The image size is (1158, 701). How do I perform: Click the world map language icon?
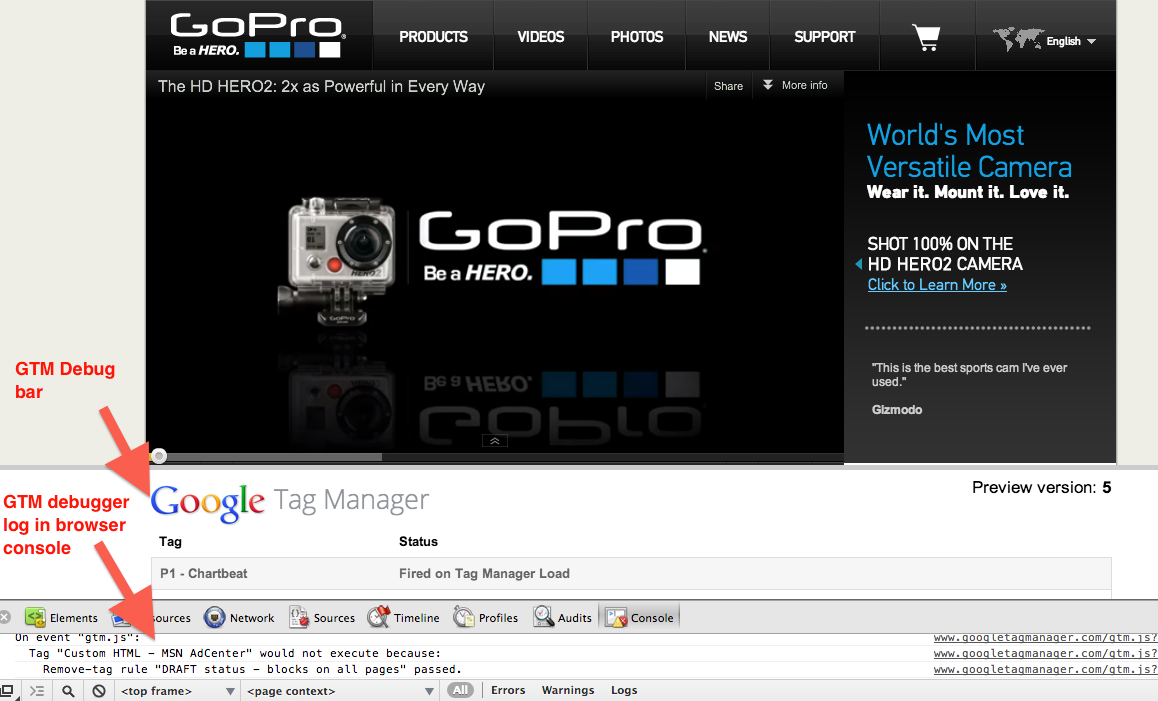click(1017, 38)
